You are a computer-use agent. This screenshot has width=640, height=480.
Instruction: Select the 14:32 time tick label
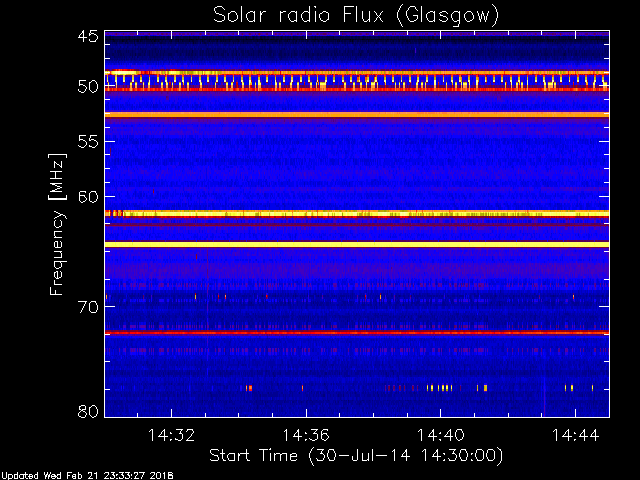[171, 436]
